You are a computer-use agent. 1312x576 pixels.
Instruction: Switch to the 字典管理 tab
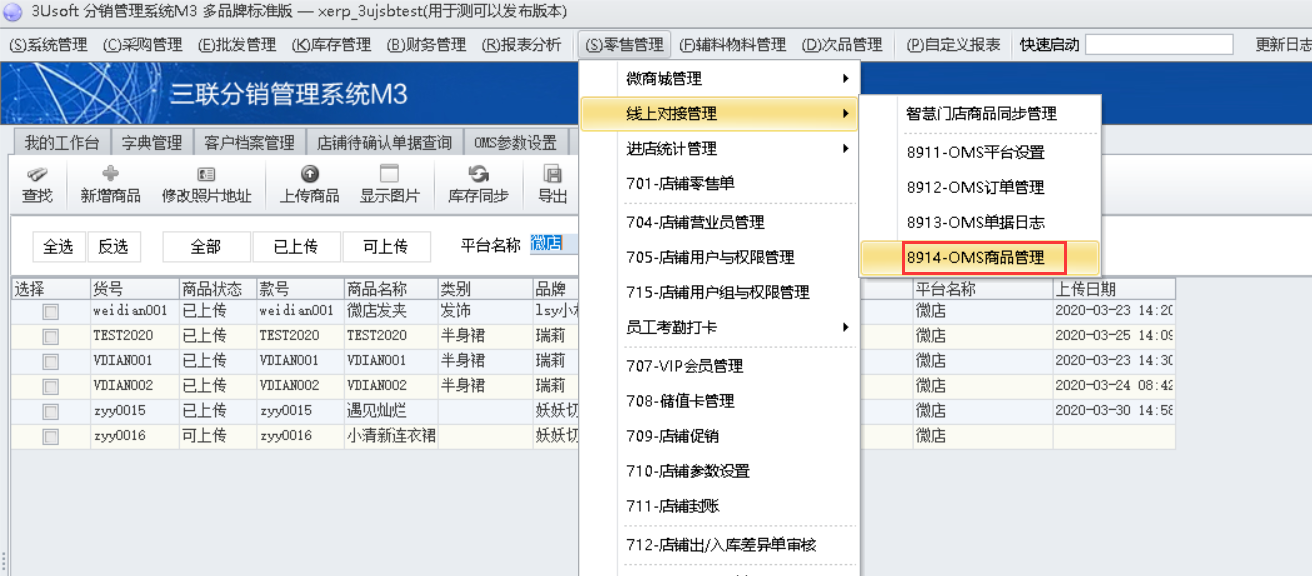coord(152,143)
